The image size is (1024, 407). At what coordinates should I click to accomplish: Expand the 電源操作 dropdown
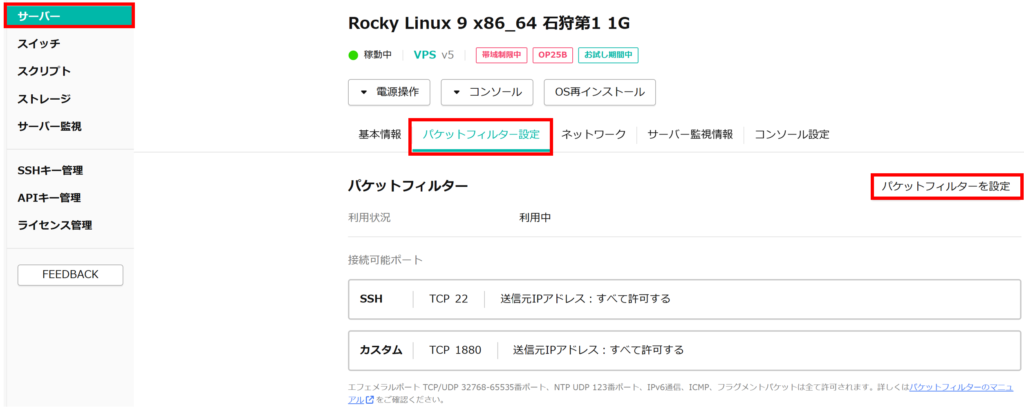[389, 92]
